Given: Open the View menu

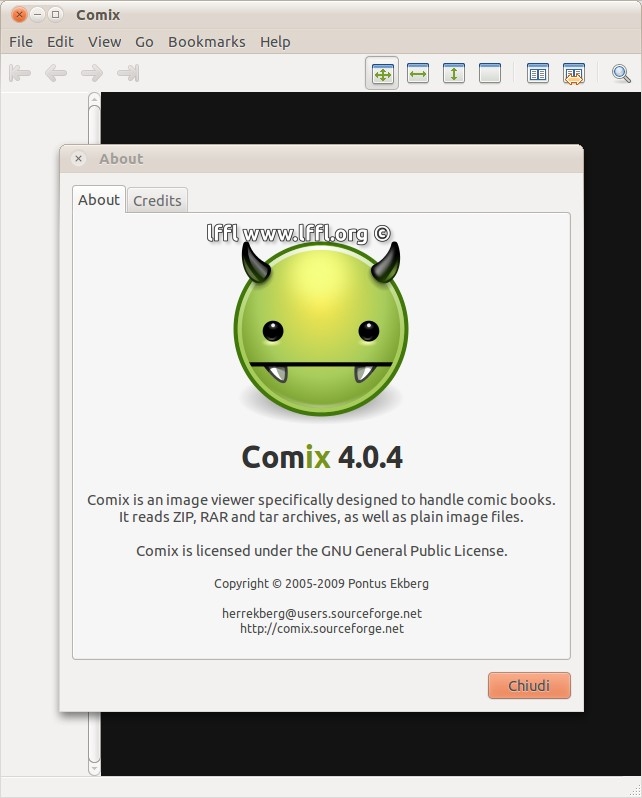Looking at the screenshot, I should tap(104, 42).
